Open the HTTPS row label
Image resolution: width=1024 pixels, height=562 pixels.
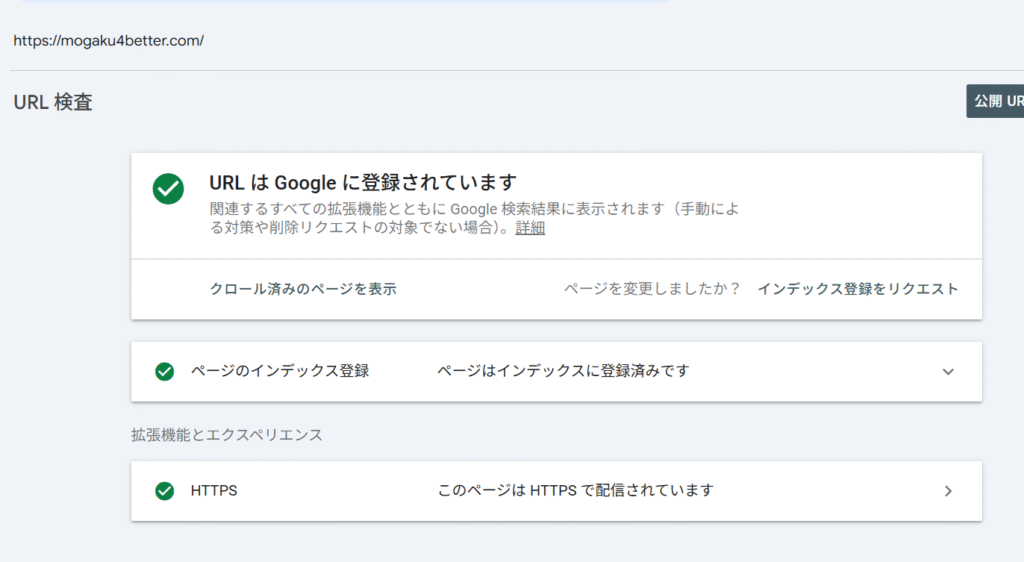[214, 491]
